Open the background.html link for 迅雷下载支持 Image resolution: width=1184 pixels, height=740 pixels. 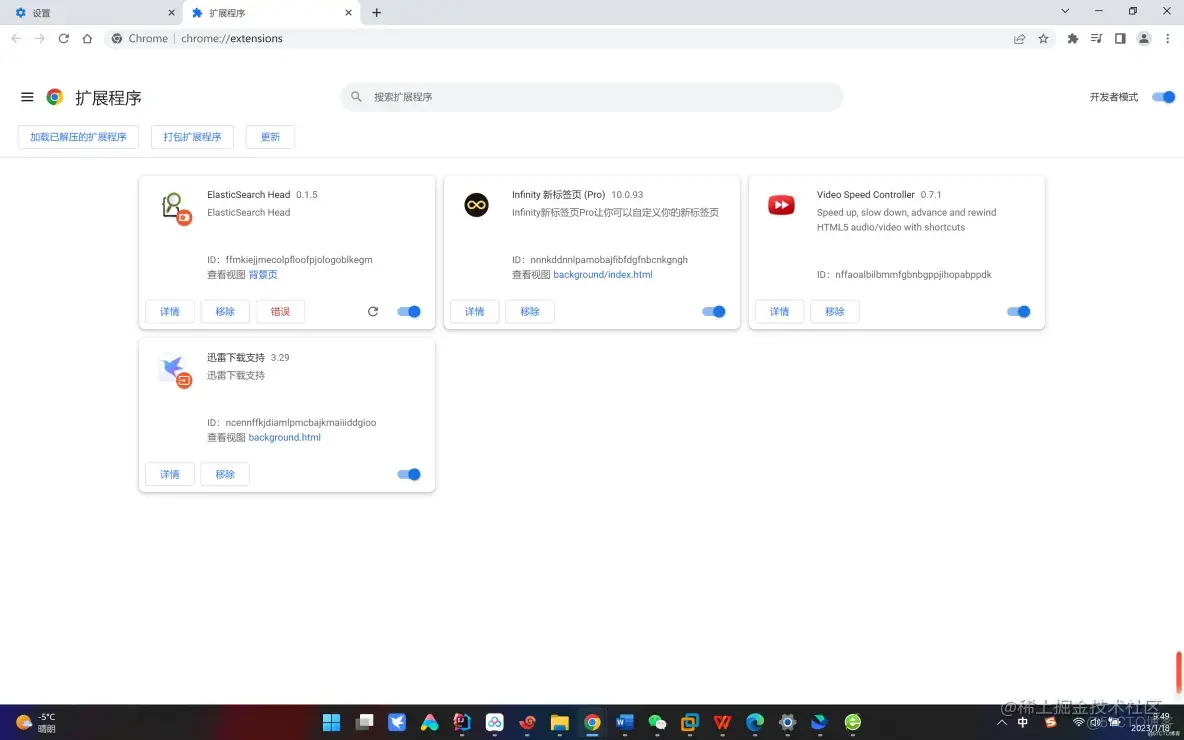click(x=284, y=437)
